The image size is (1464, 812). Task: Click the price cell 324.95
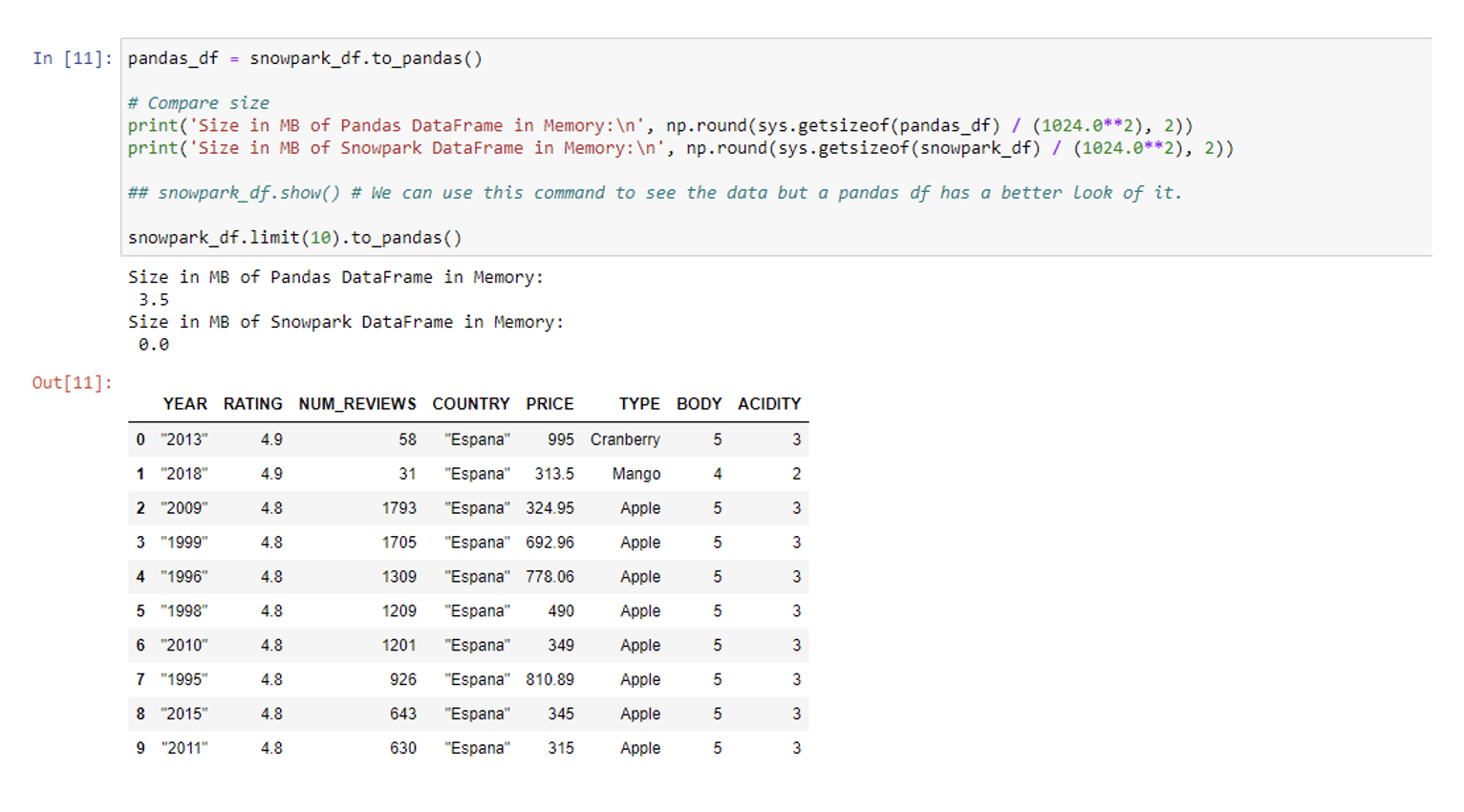[549, 508]
